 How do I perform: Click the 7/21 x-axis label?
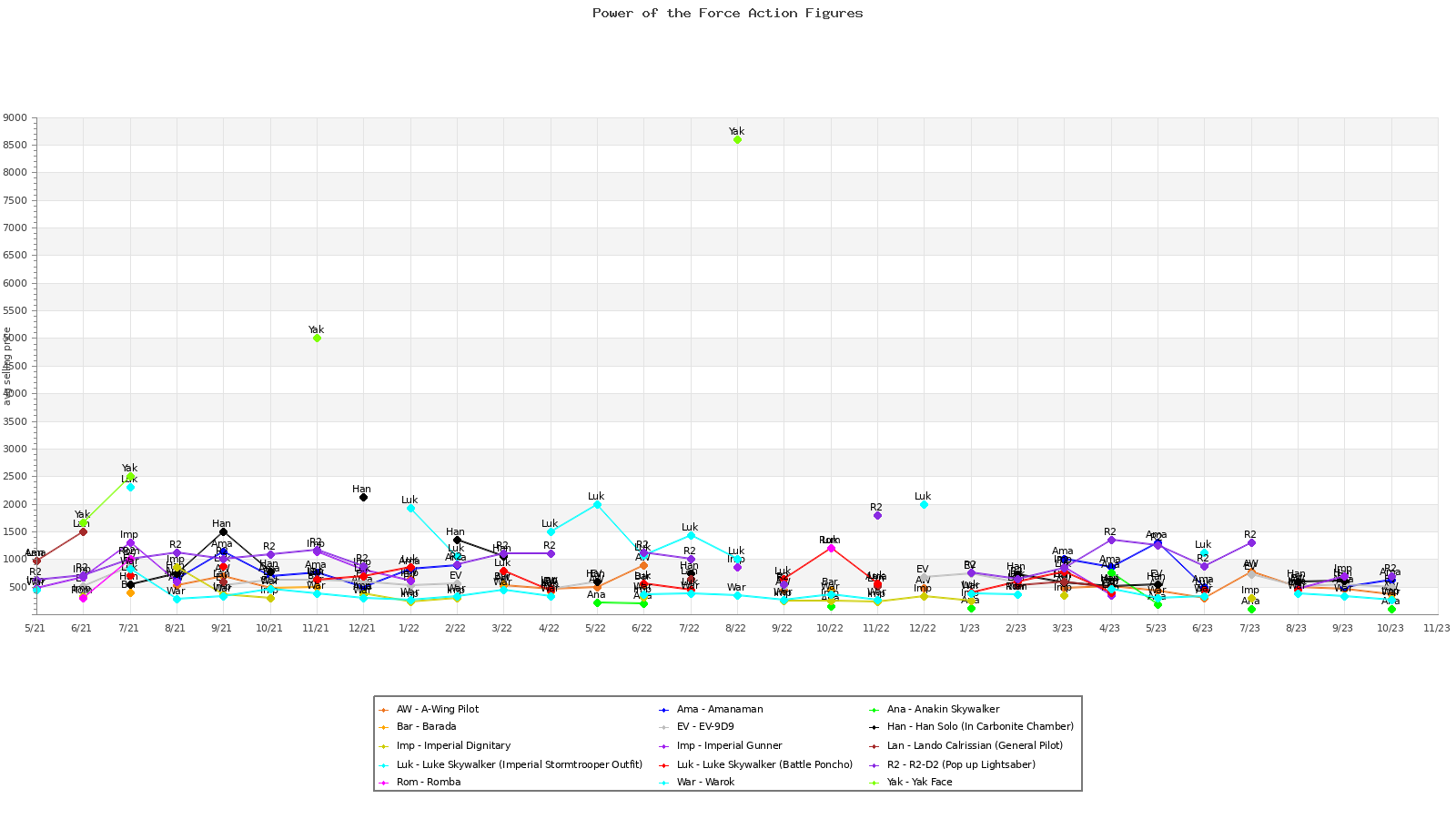pyautogui.click(x=129, y=628)
